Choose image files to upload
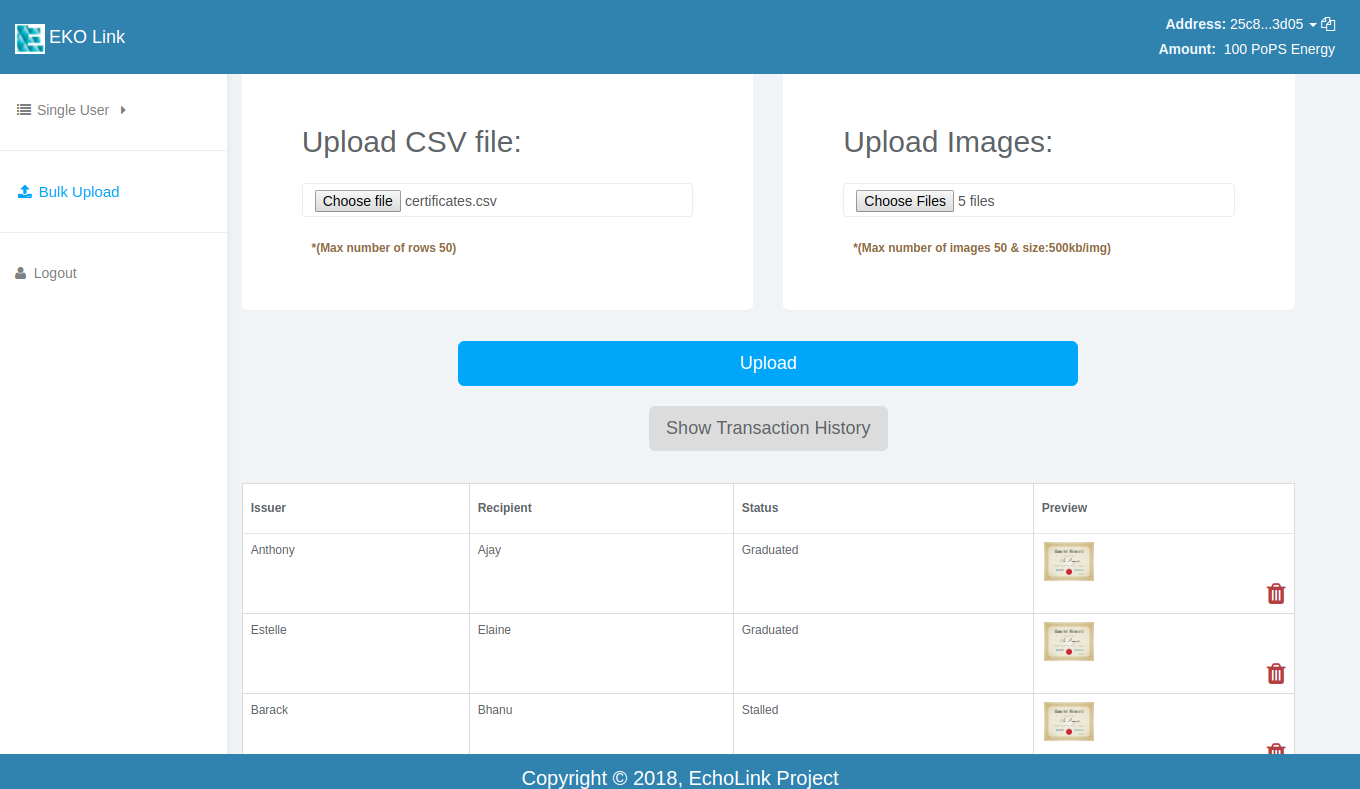Viewport: 1360px width, 789px height. click(905, 201)
